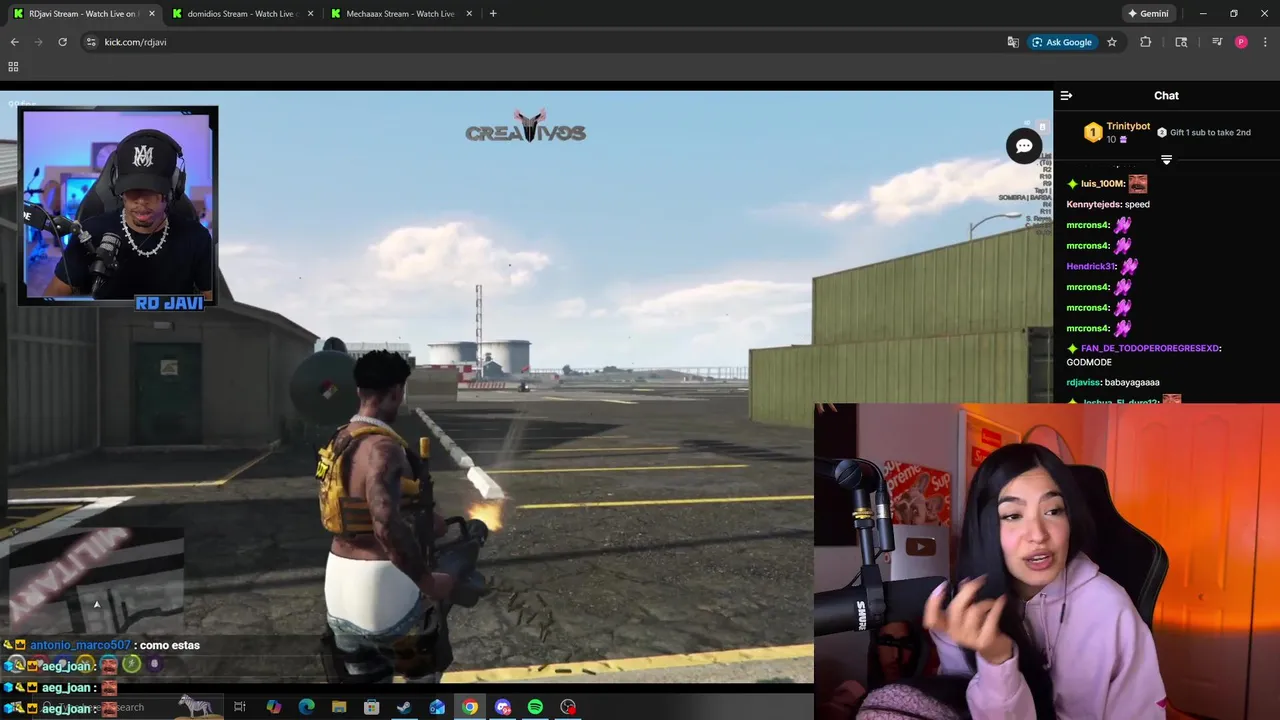Viewport: 1280px width, 720px height.
Task: Close the domidios Stream tab
Action: coord(311,14)
